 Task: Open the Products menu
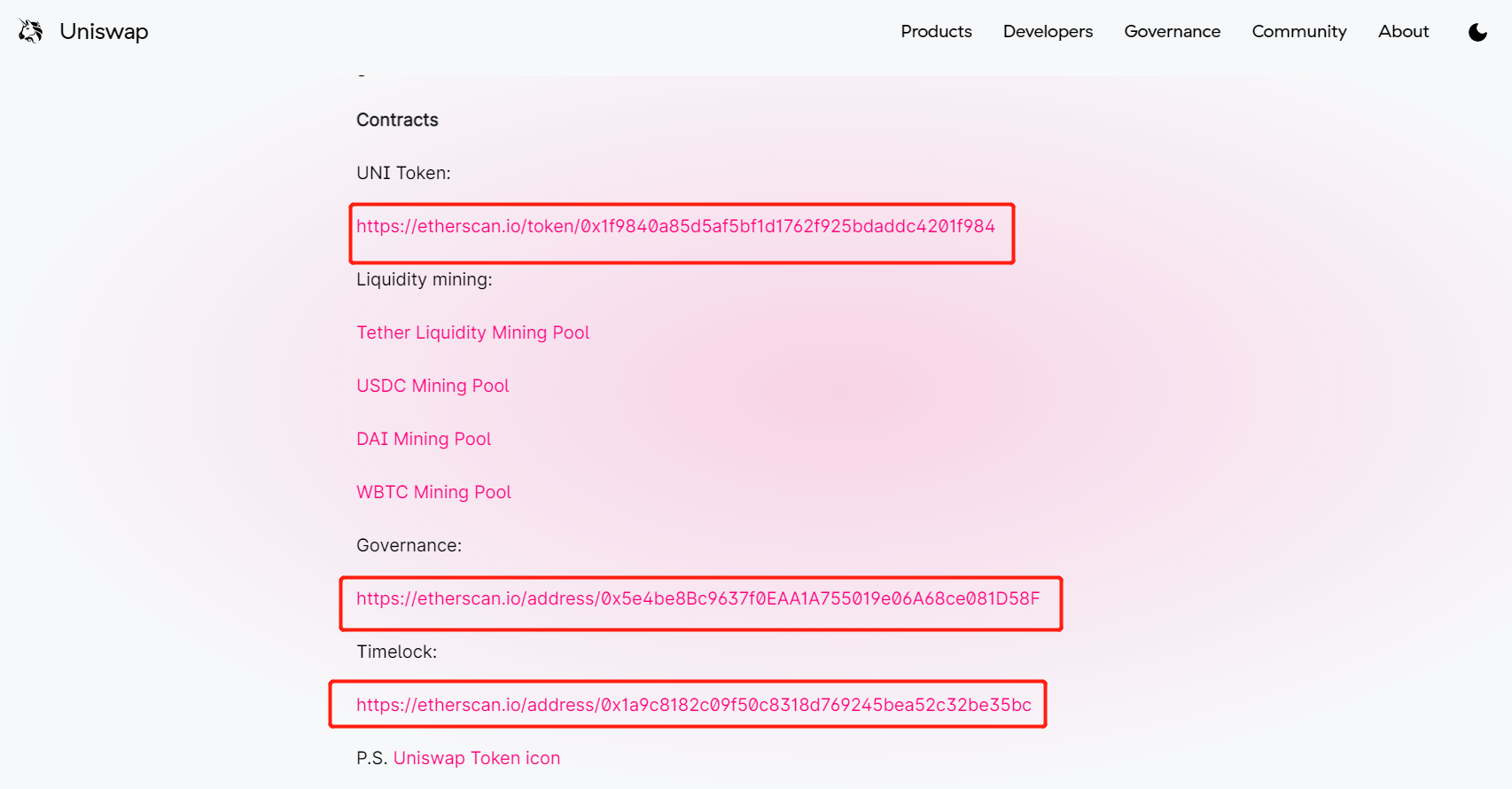tap(936, 31)
